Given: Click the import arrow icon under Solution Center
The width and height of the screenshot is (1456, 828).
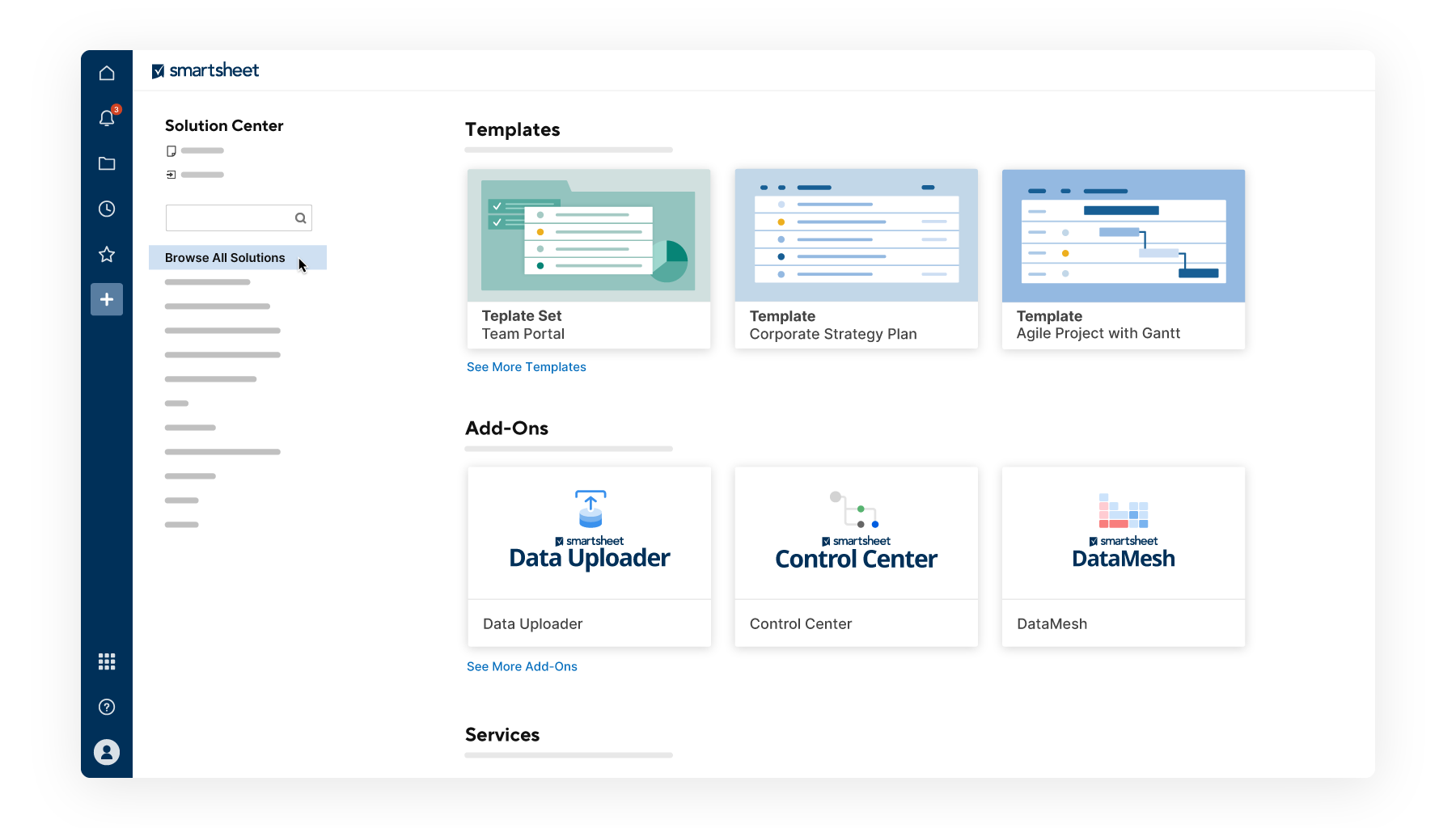Looking at the screenshot, I should click(171, 175).
